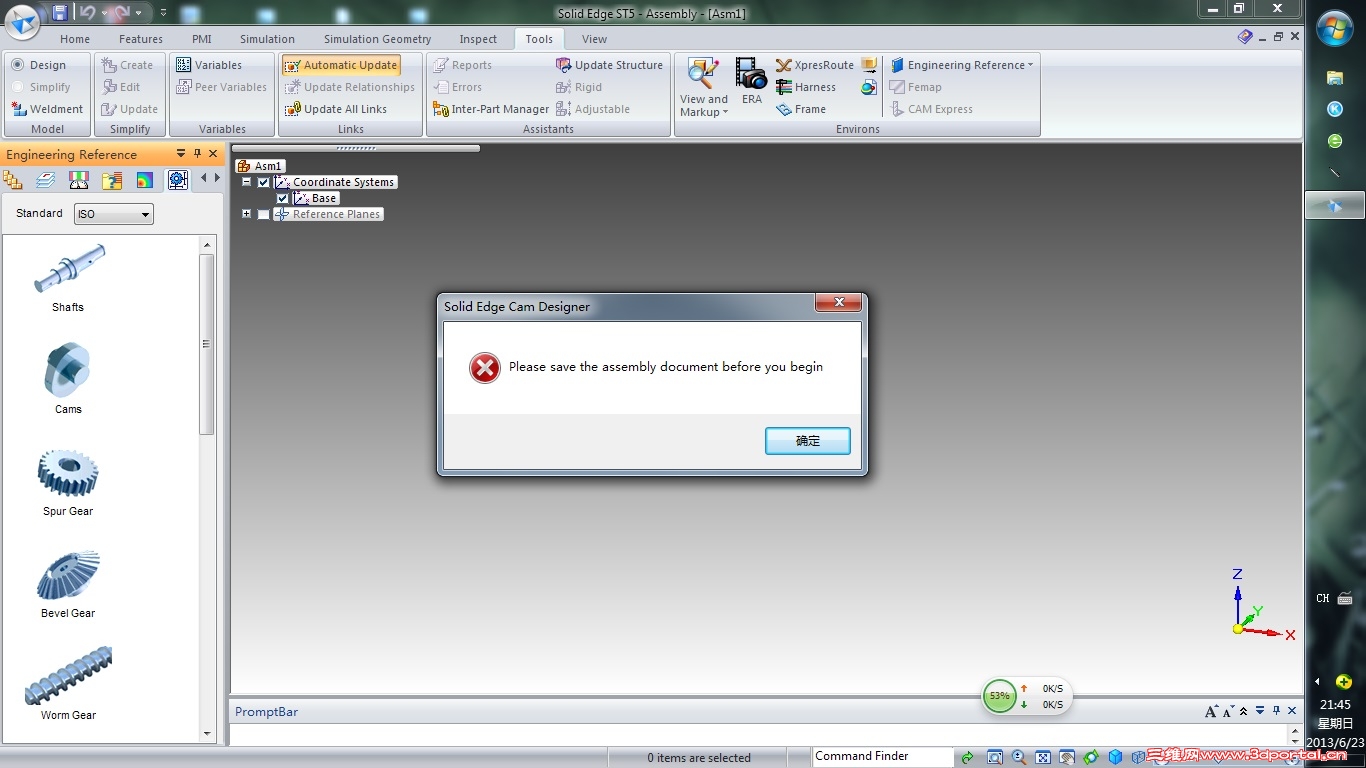Select the Weldment model option
Screen dimensions: 1366x768
tap(47, 109)
